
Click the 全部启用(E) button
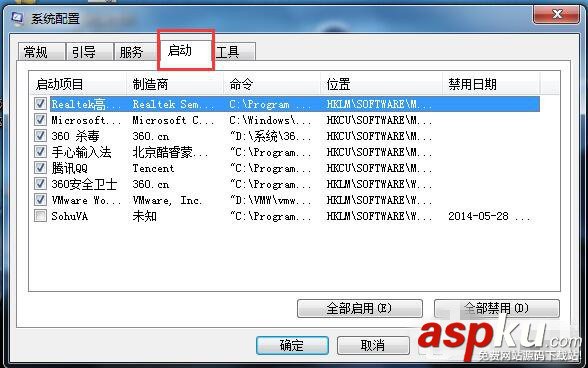(x=360, y=308)
